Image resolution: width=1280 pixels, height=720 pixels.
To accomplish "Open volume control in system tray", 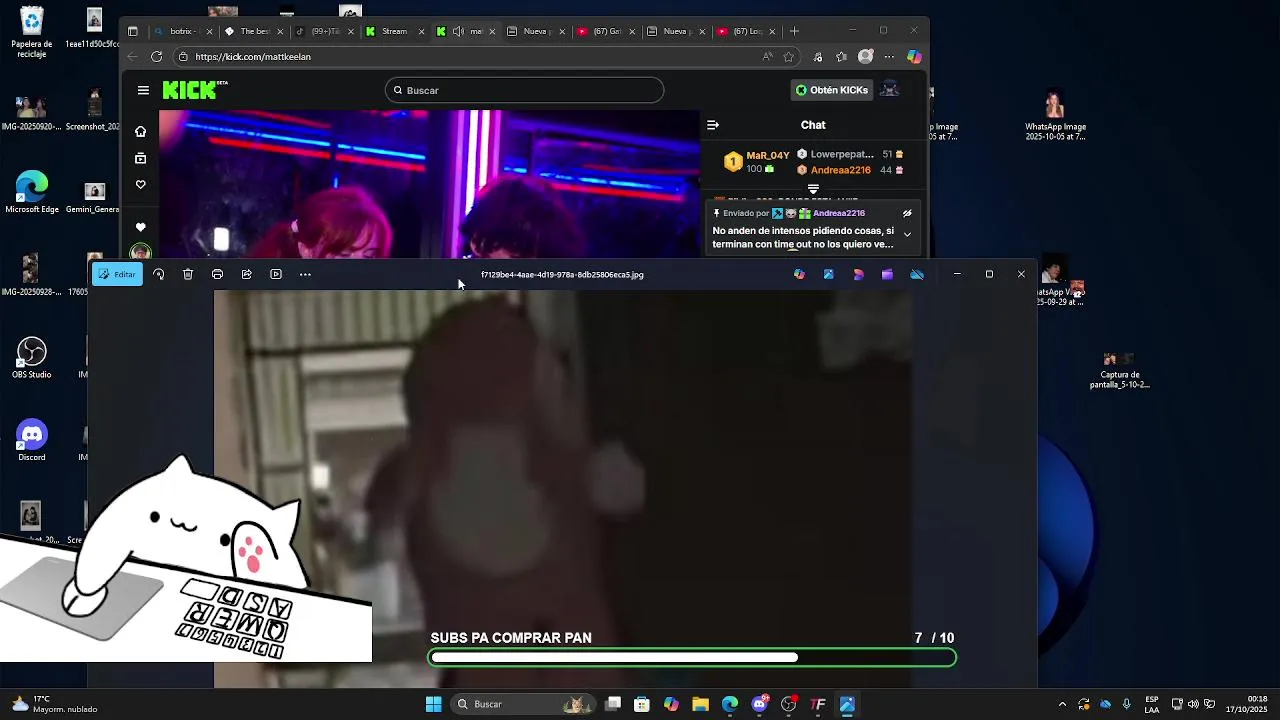I will tap(1193, 704).
